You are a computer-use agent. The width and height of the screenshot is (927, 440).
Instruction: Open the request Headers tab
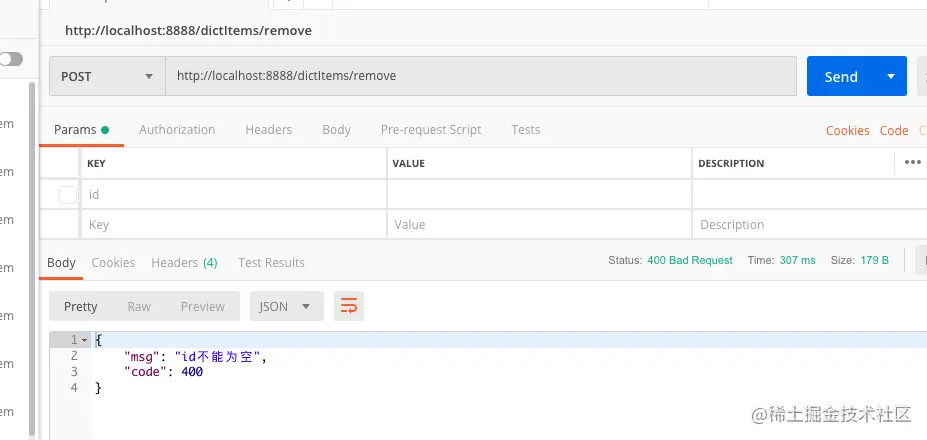click(x=268, y=130)
